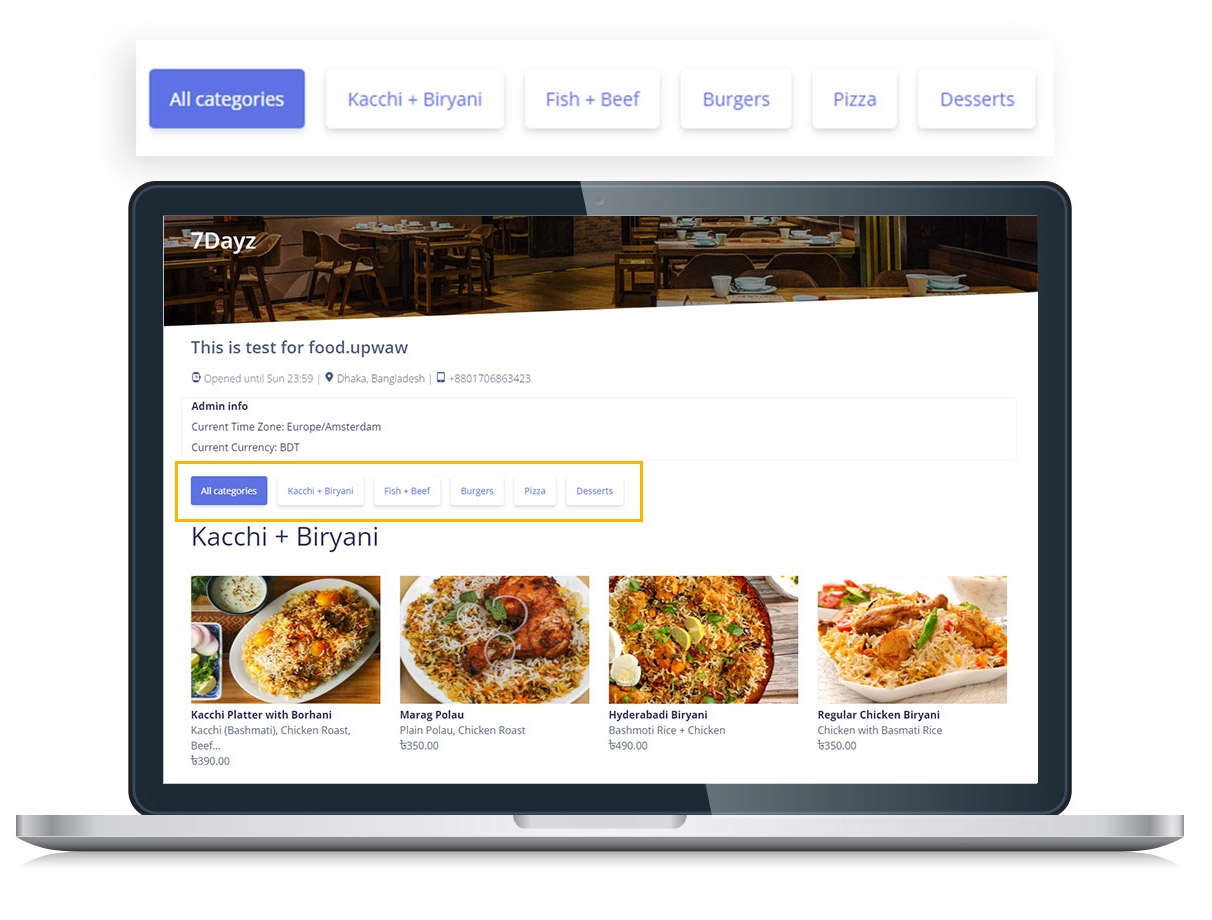Open the Regular Chicken Biryani title link

pyautogui.click(x=878, y=715)
